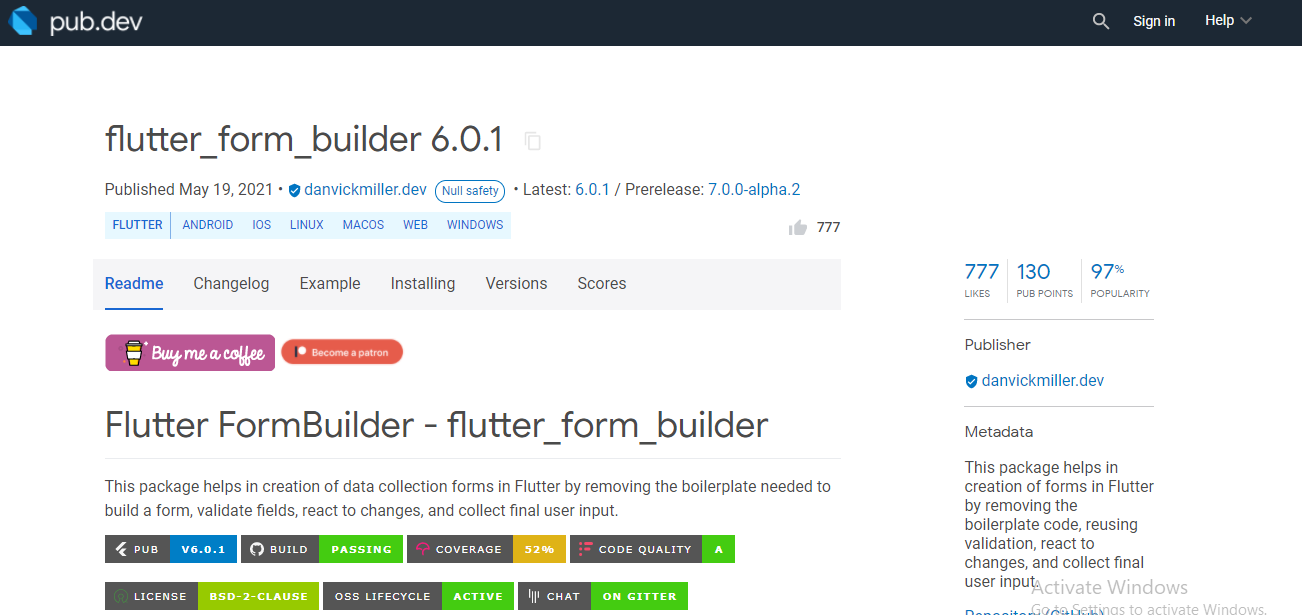Viewport: 1302px width, 615px height.
Task: View the Versions tab
Action: [516, 284]
